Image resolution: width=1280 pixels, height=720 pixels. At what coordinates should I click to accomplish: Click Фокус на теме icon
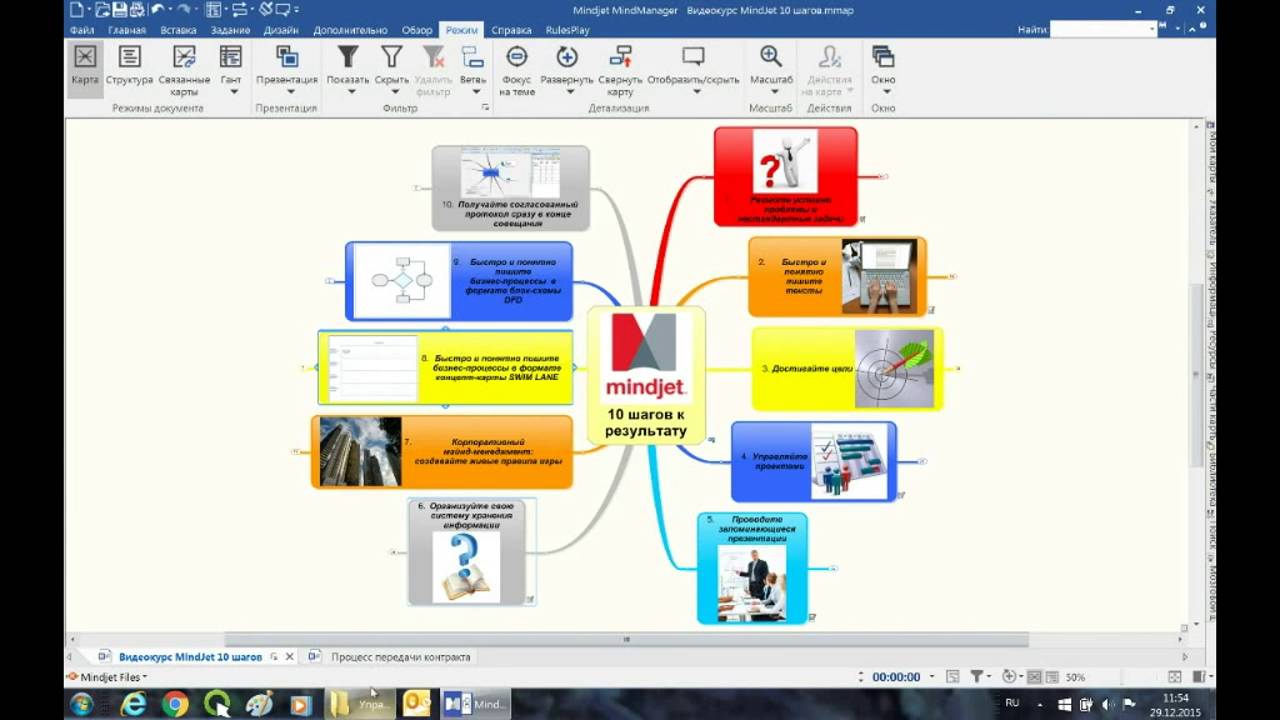click(517, 56)
